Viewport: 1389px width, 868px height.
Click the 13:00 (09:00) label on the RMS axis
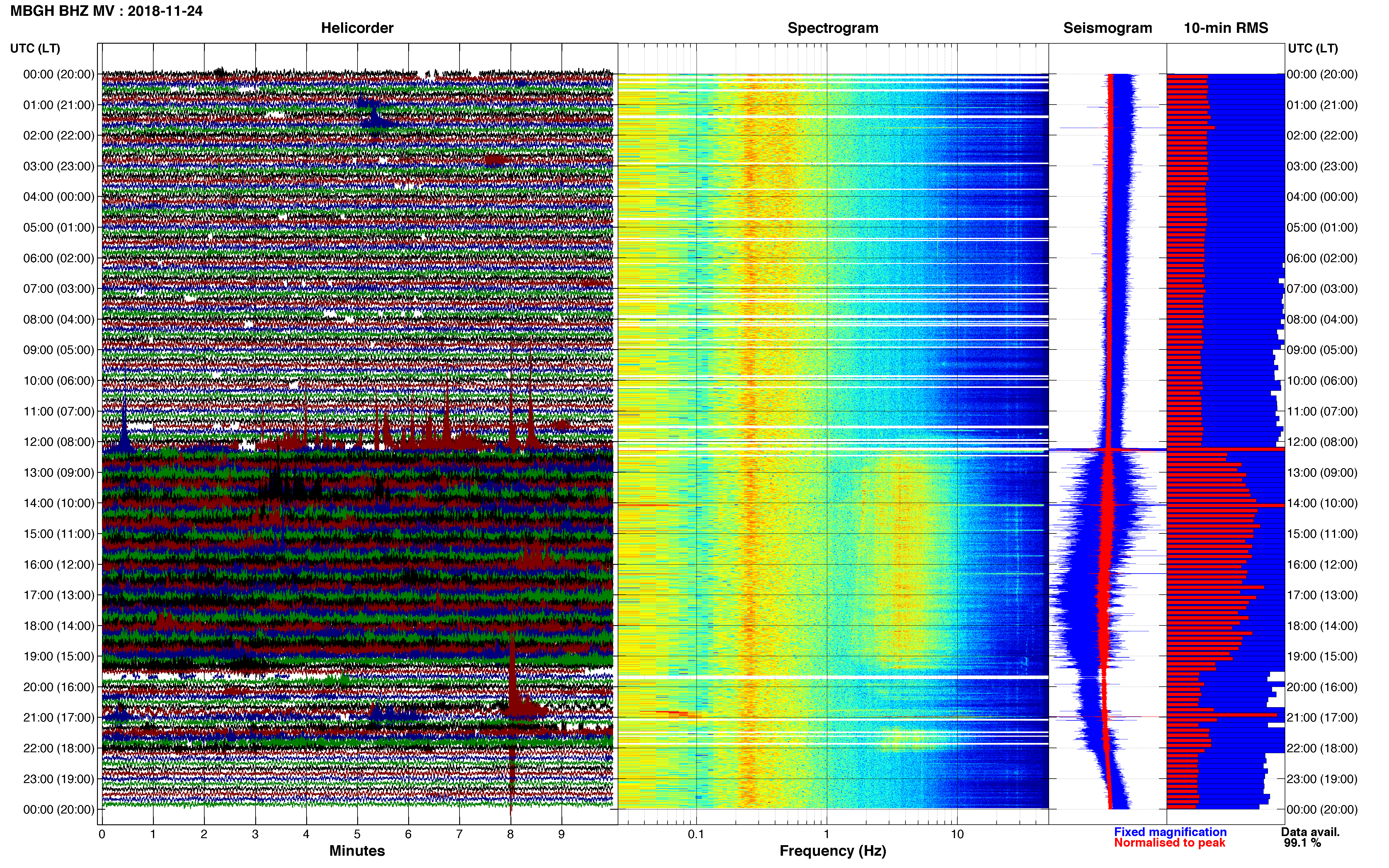1322,473
